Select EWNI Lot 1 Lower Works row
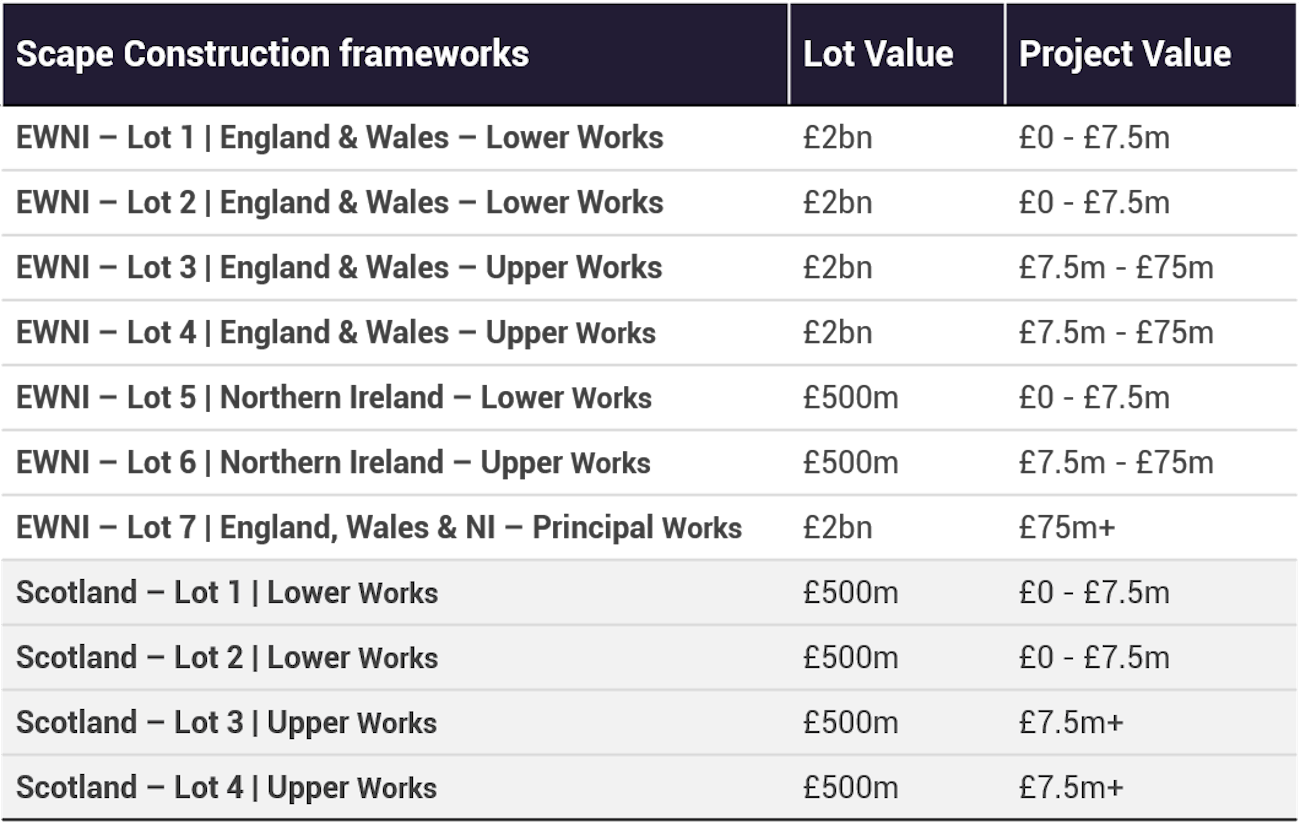The height and width of the screenshot is (824, 1300). (x=650, y=138)
